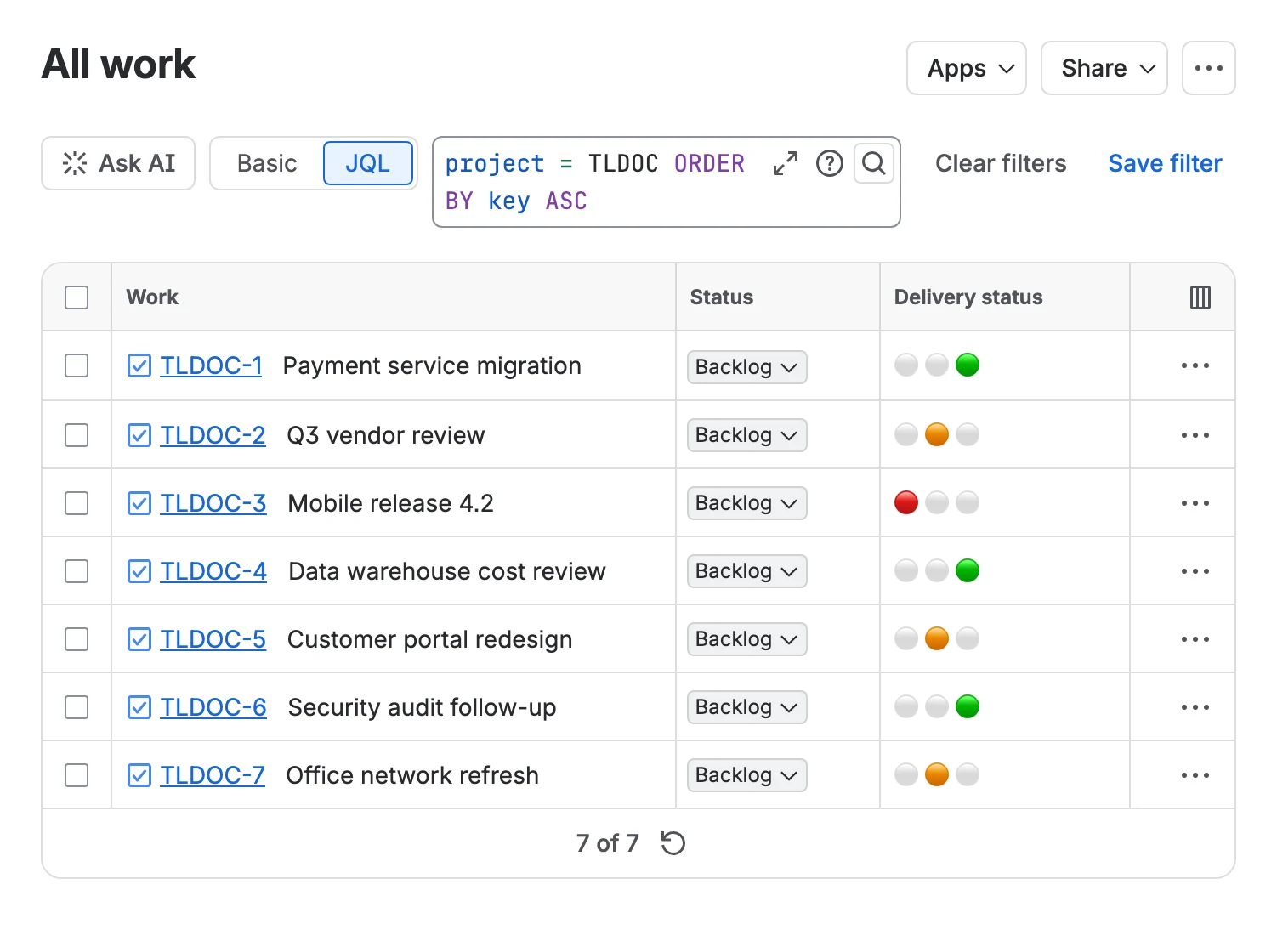Click the orange delivery light for TLDOC-2
The width and height of the screenshot is (1277, 952).
(937, 434)
